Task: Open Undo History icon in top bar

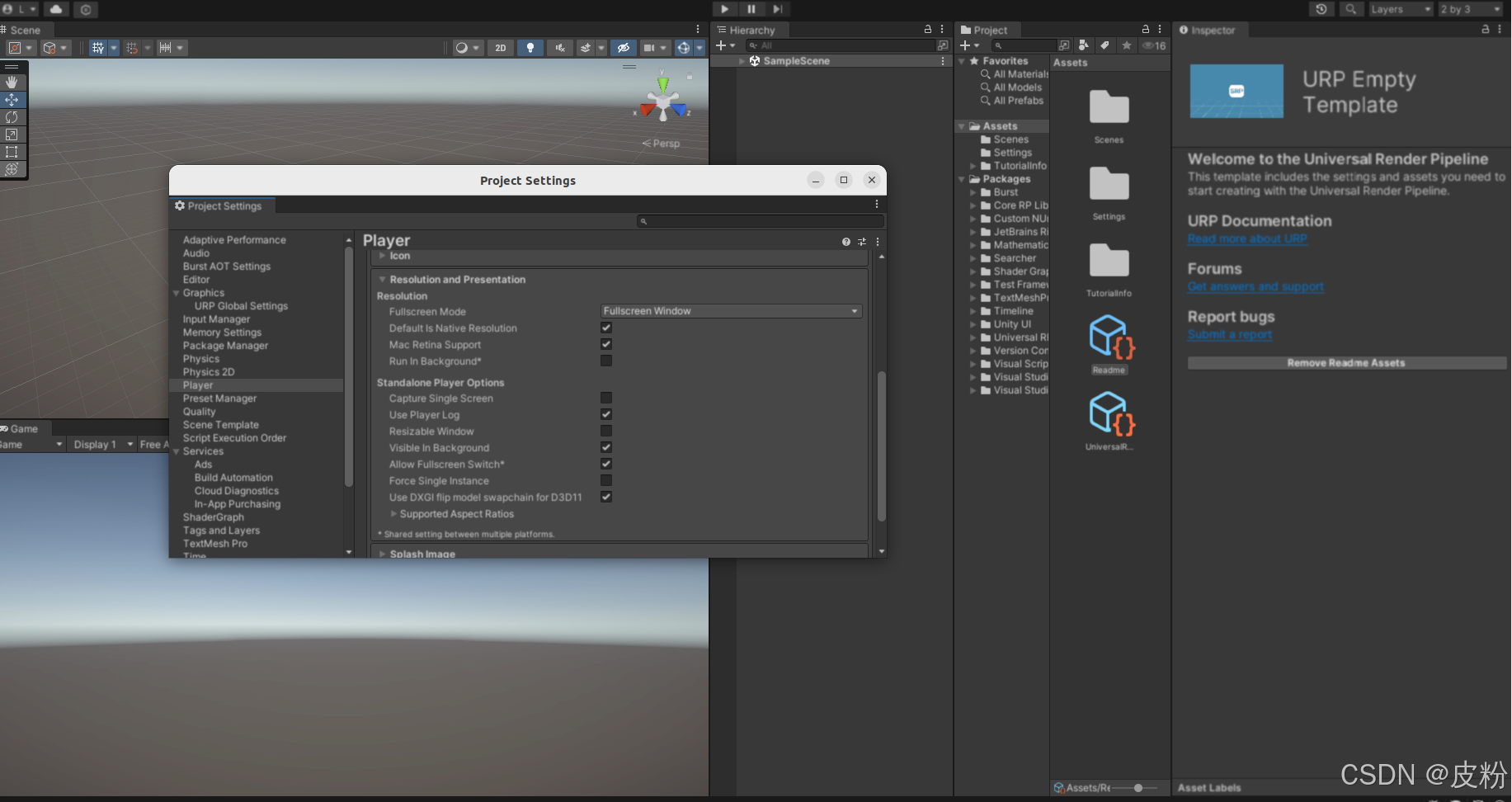Action: coord(1321,9)
